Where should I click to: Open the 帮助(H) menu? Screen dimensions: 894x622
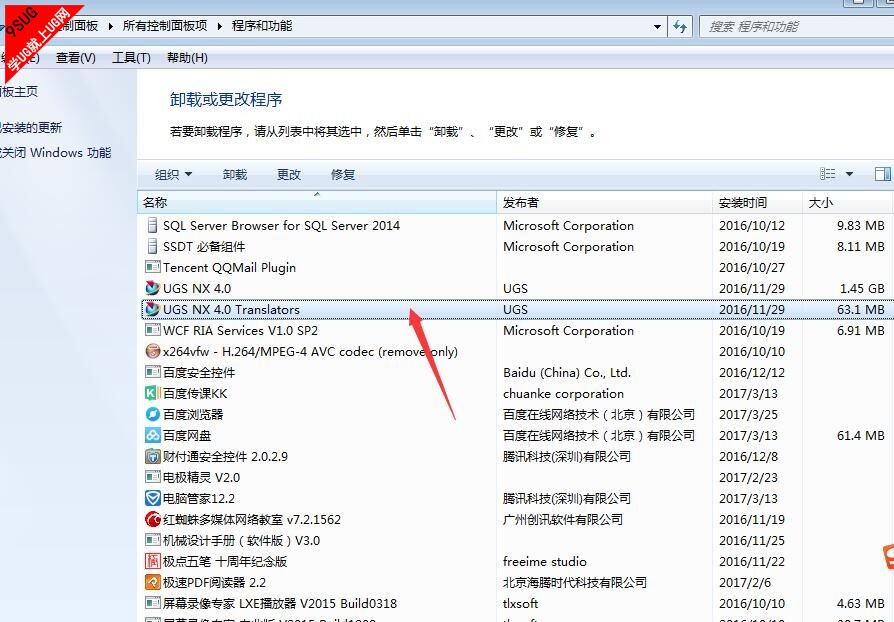coord(187,58)
